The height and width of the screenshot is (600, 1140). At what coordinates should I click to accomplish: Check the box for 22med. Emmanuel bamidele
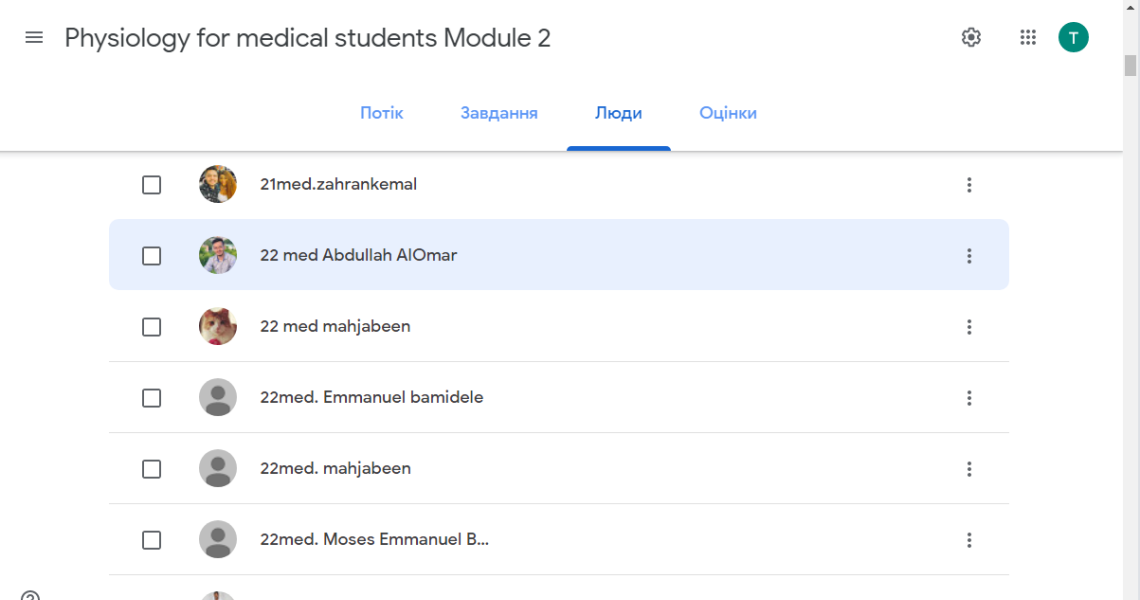(151, 398)
